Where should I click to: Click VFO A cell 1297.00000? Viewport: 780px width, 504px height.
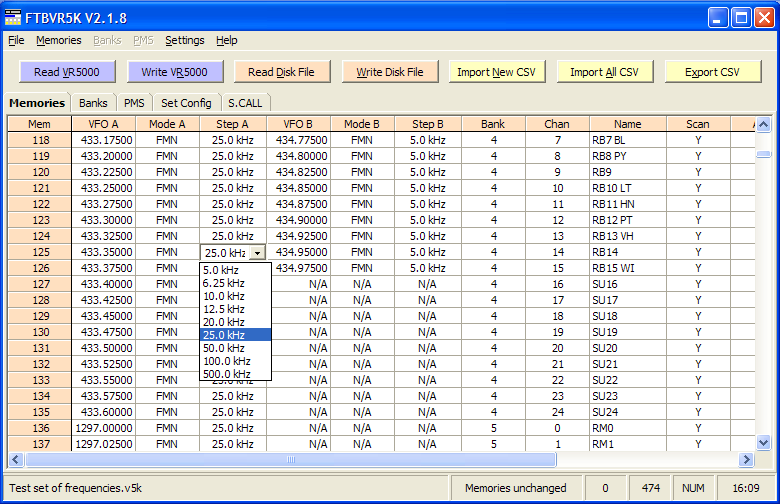(103, 428)
